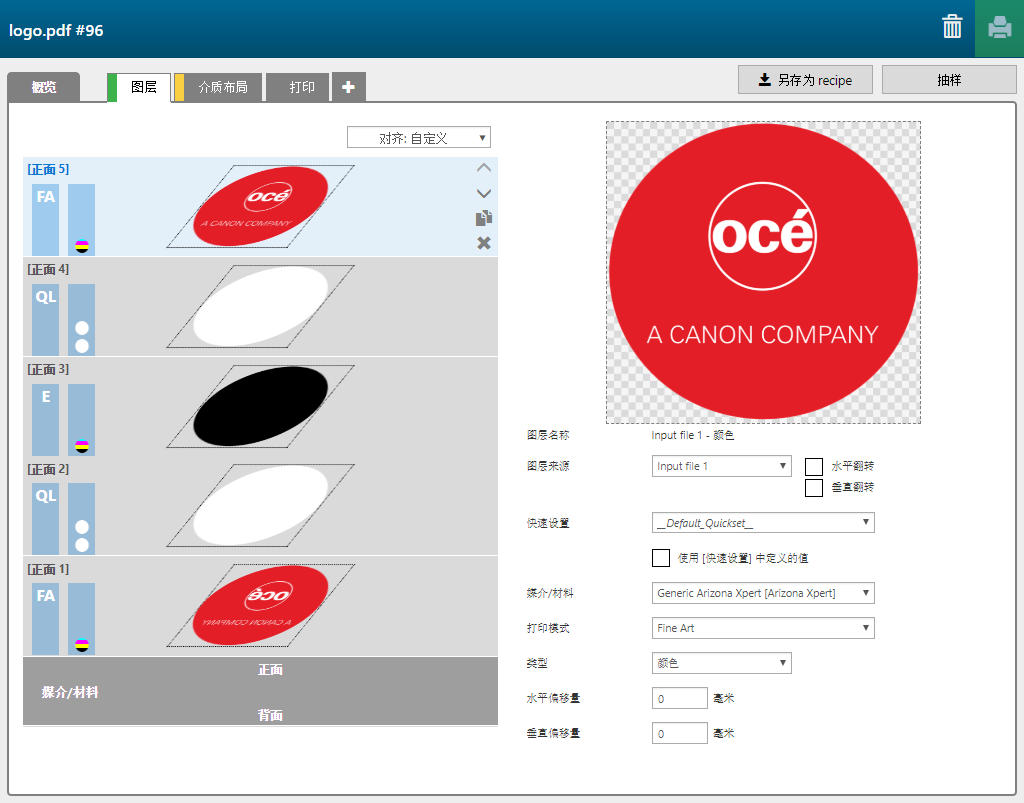Click the FA print mode badge in 正面 5

tap(46, 219)
